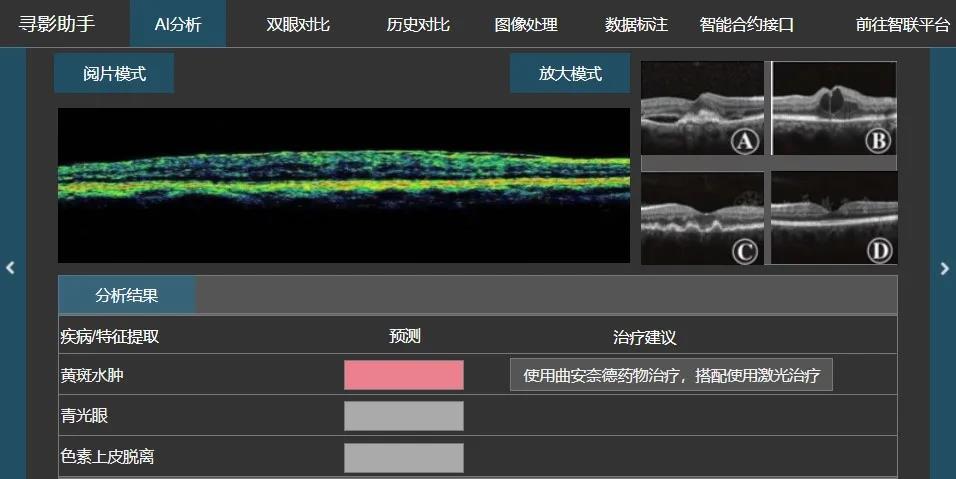This screenshot has width=956, height=479.
Task: Click the 前往智联平台 link
Action: coord(902,24)
